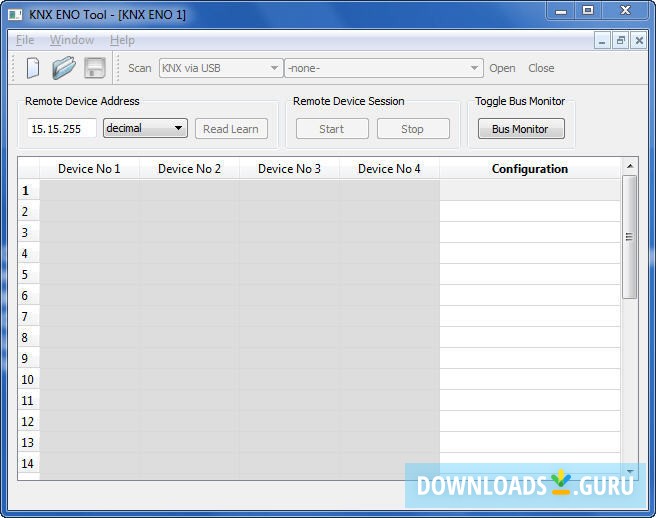The width and height of the screenshot is (656, 518).
Task: Expand the decimal format dropdown
Action: 145,128
